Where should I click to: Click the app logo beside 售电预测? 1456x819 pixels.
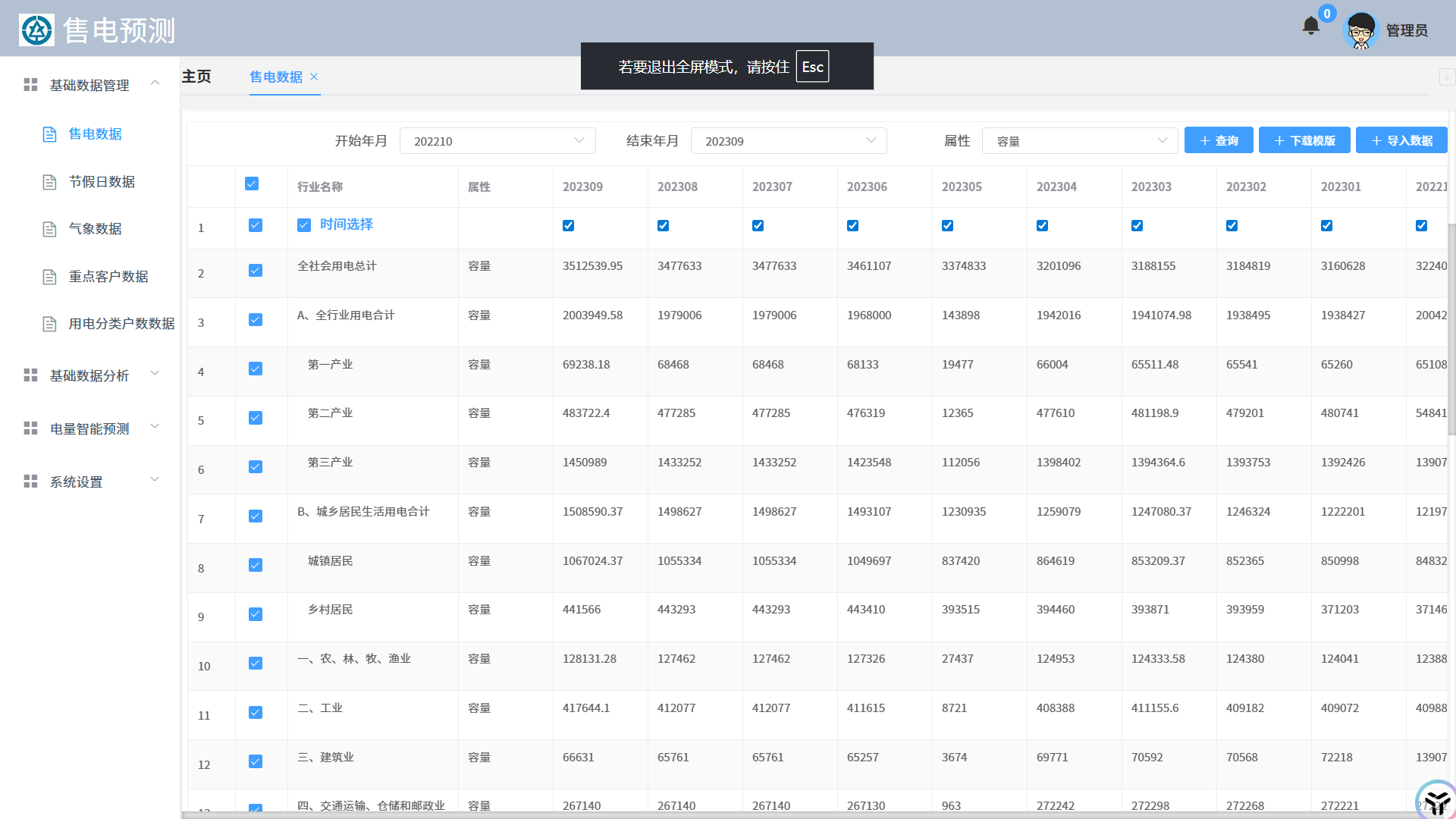[x=36, y=30]
